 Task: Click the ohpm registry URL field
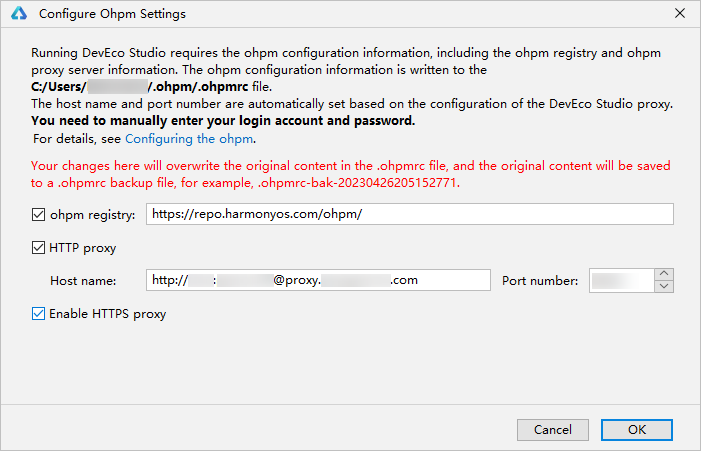(x=410, y=214)
